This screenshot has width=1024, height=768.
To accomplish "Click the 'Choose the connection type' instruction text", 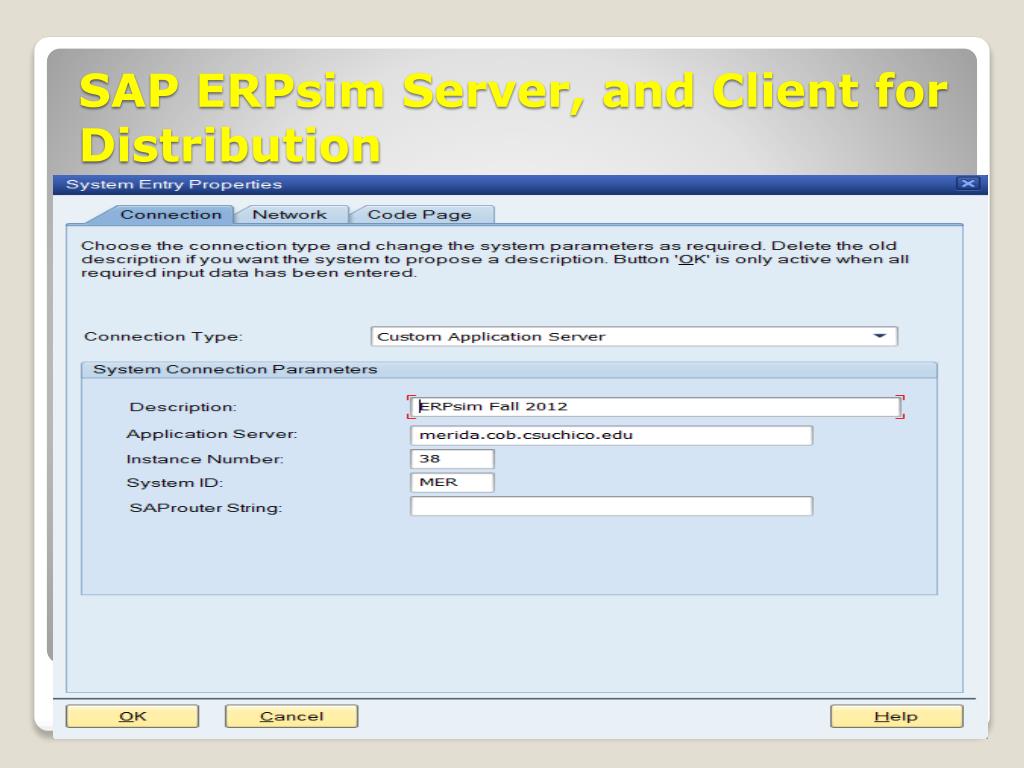I will [495, 259].
